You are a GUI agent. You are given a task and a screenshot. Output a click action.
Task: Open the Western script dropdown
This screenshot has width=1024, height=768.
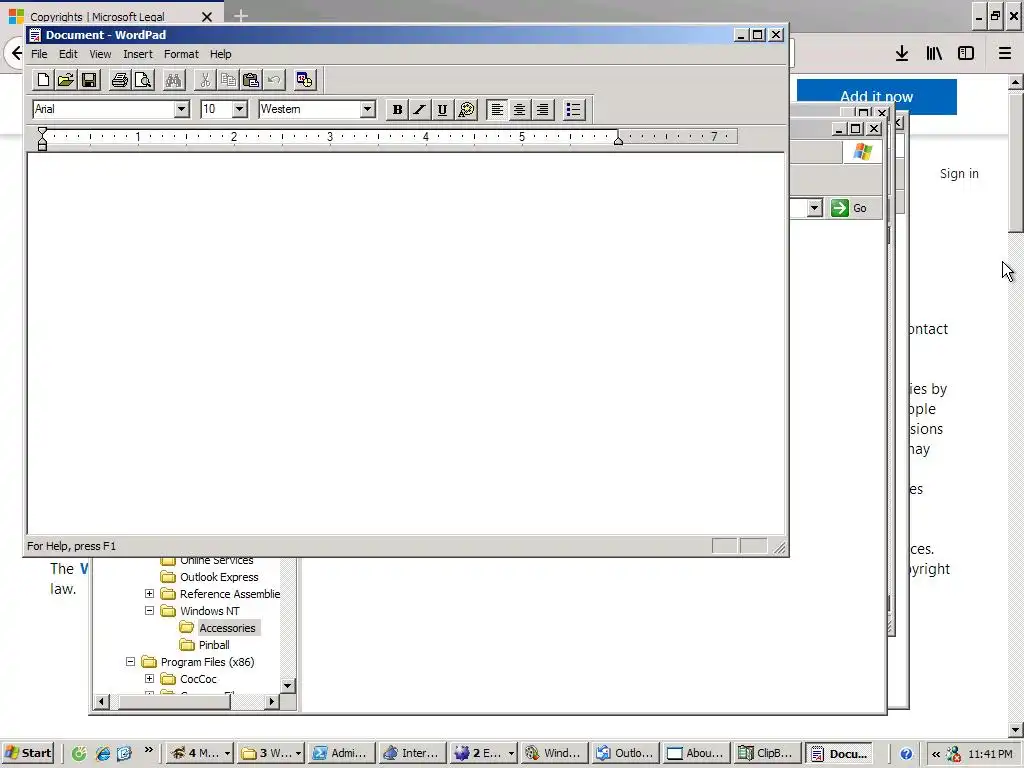[x=368, y=109]
